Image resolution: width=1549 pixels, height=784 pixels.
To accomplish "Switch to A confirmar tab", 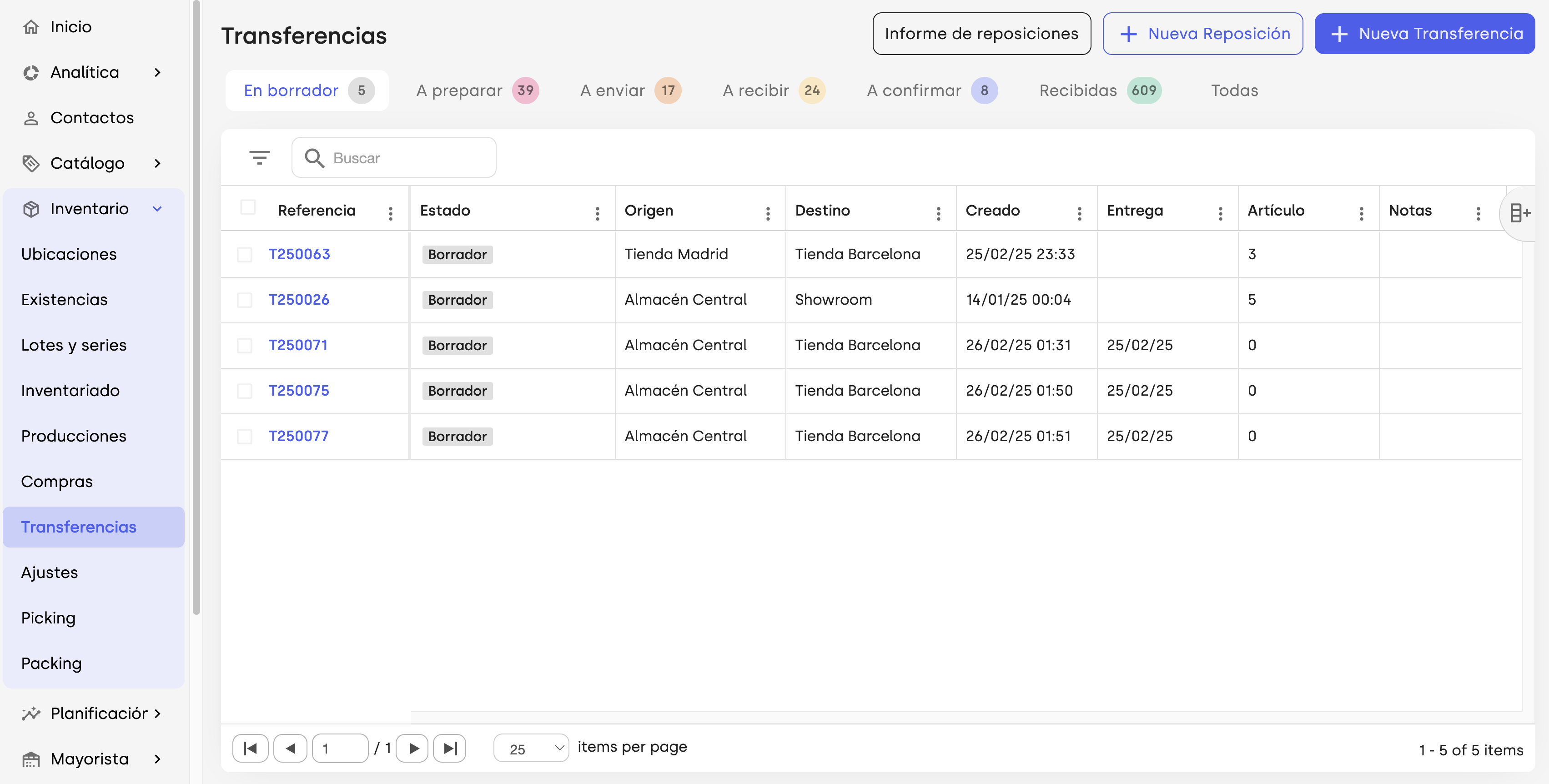I will (x=932, y=91).
